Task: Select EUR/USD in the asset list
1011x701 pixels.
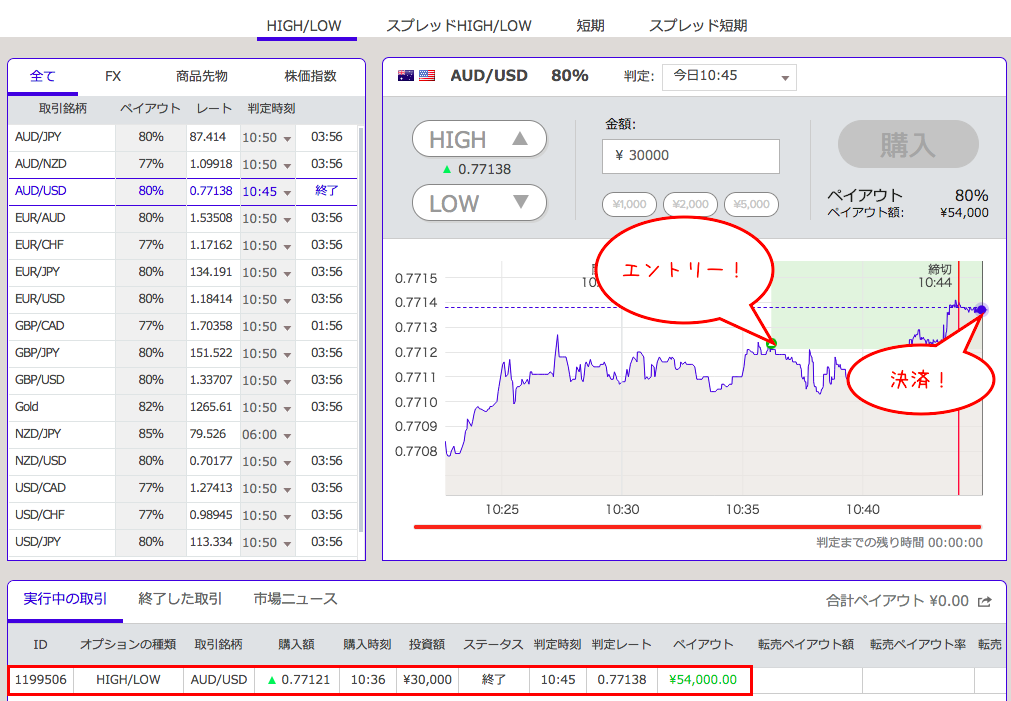Action: tap(40, 299)
